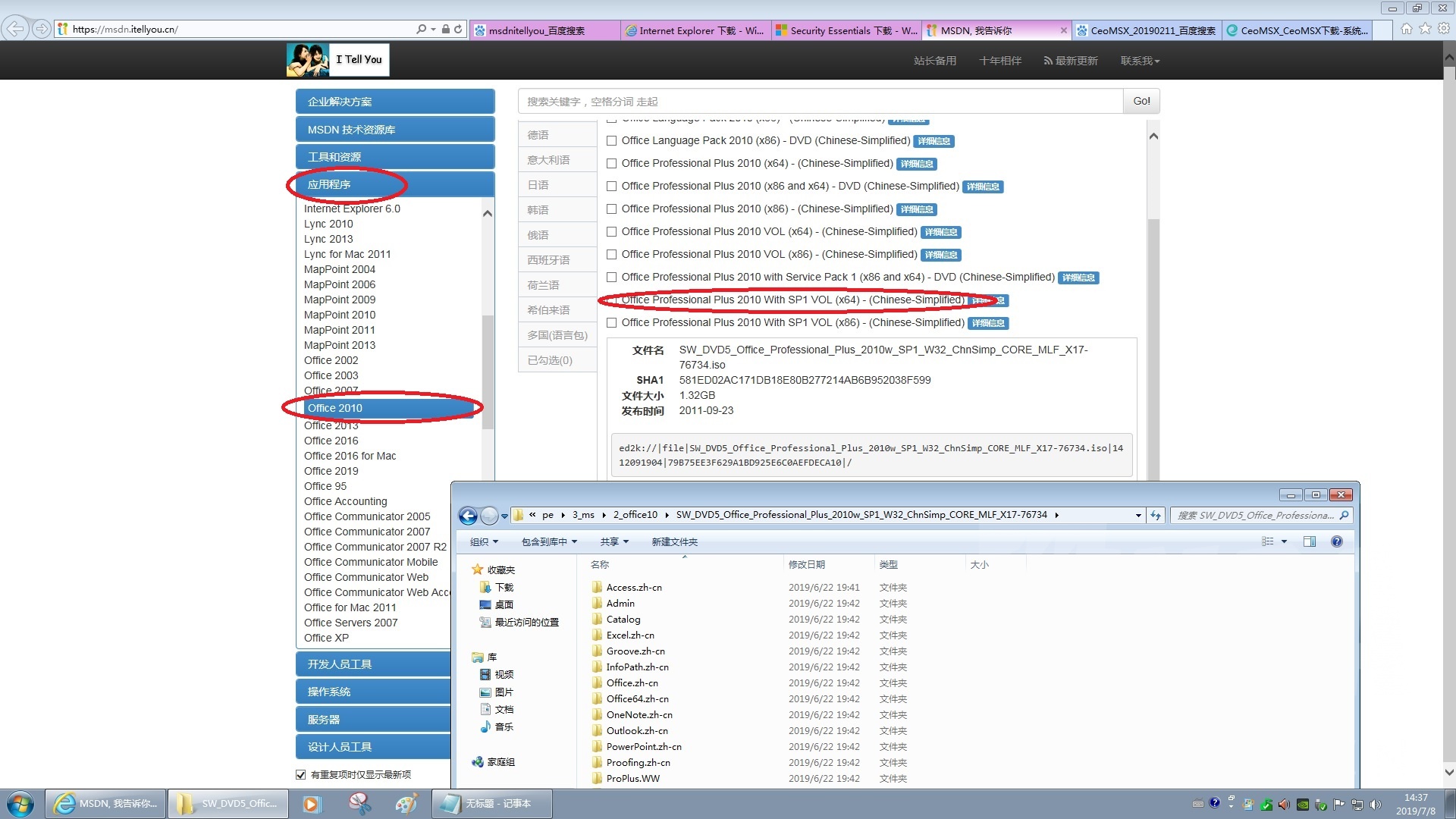Click the Windows Start orb

pos(20,804)
